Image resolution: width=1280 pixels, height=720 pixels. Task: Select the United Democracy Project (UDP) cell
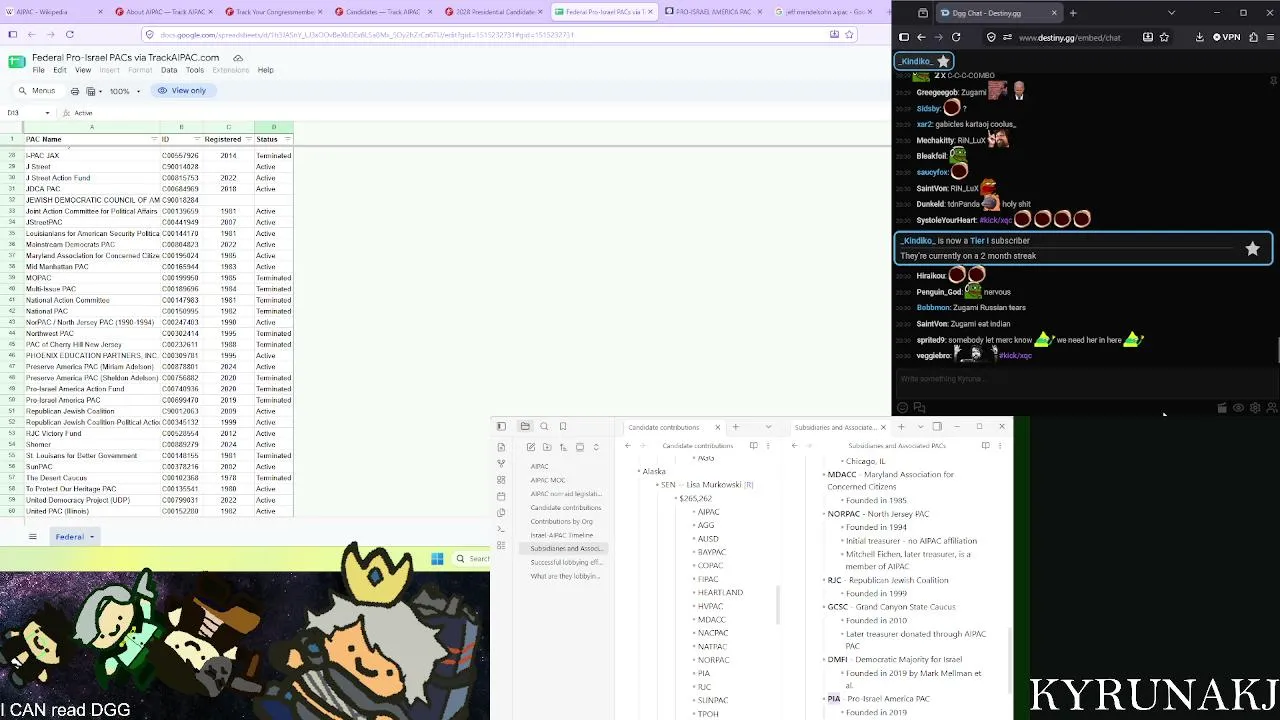[92, 500]
